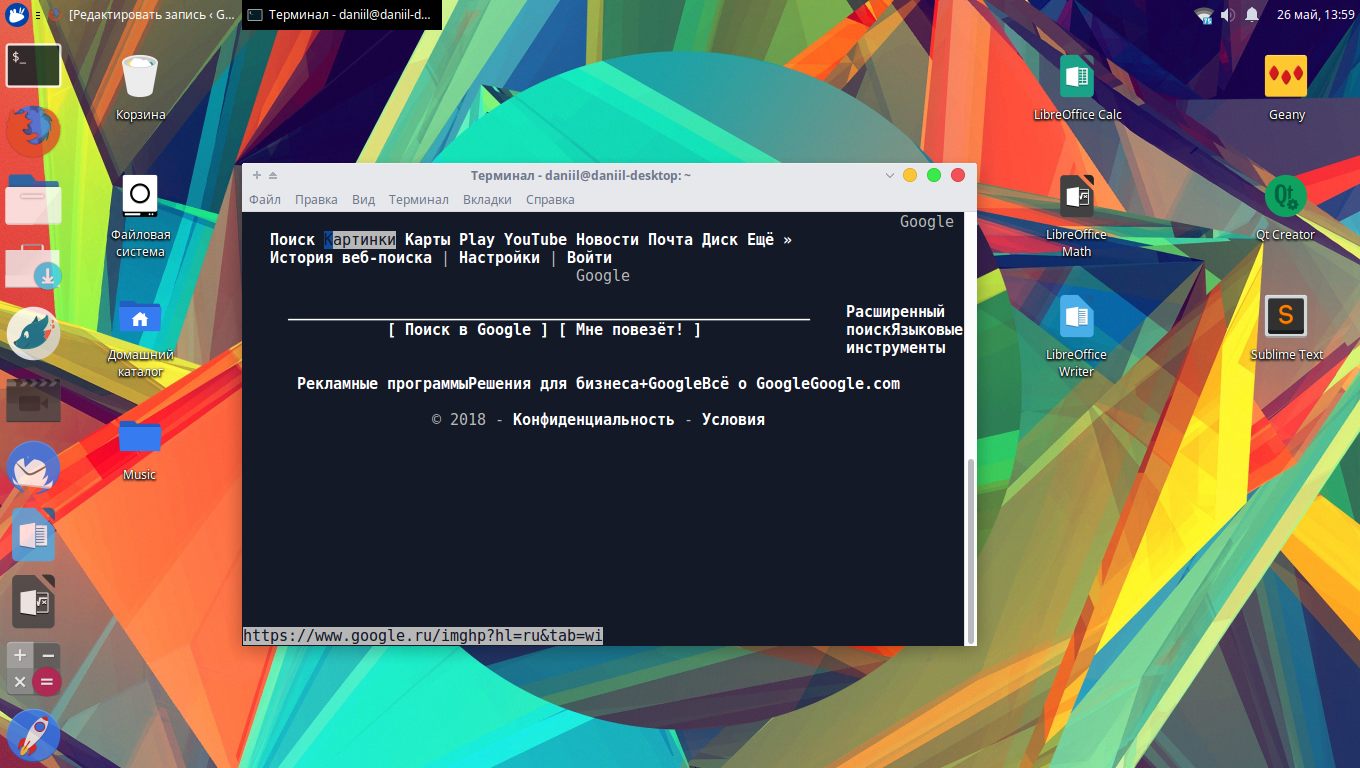Open the volume control in top panel
The width and height of the screenshot is (1360, 768).
point(1228,15)
